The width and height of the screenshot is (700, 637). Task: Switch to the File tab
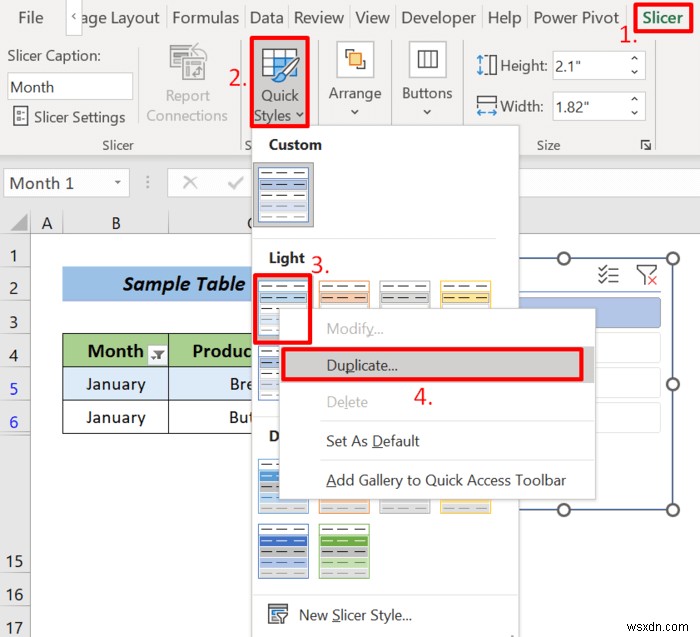tap(31, 18)
